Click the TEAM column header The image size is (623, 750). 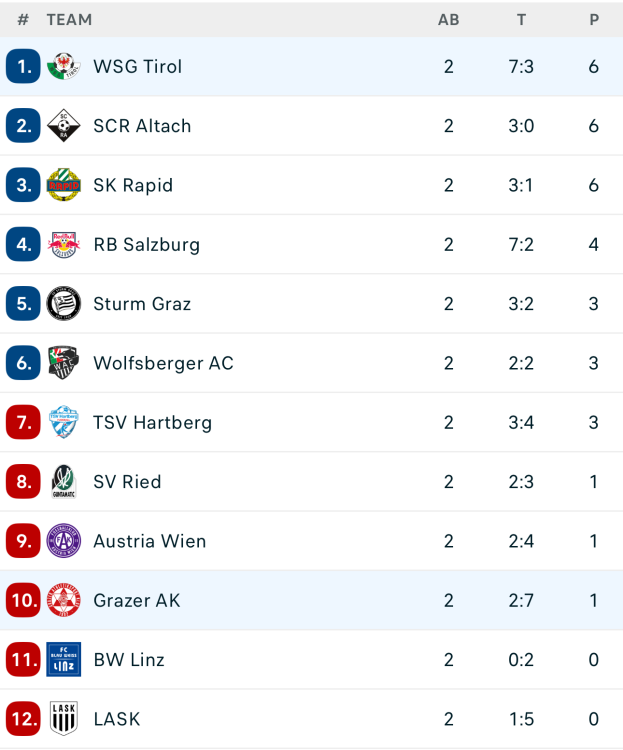tap(69, 19)
